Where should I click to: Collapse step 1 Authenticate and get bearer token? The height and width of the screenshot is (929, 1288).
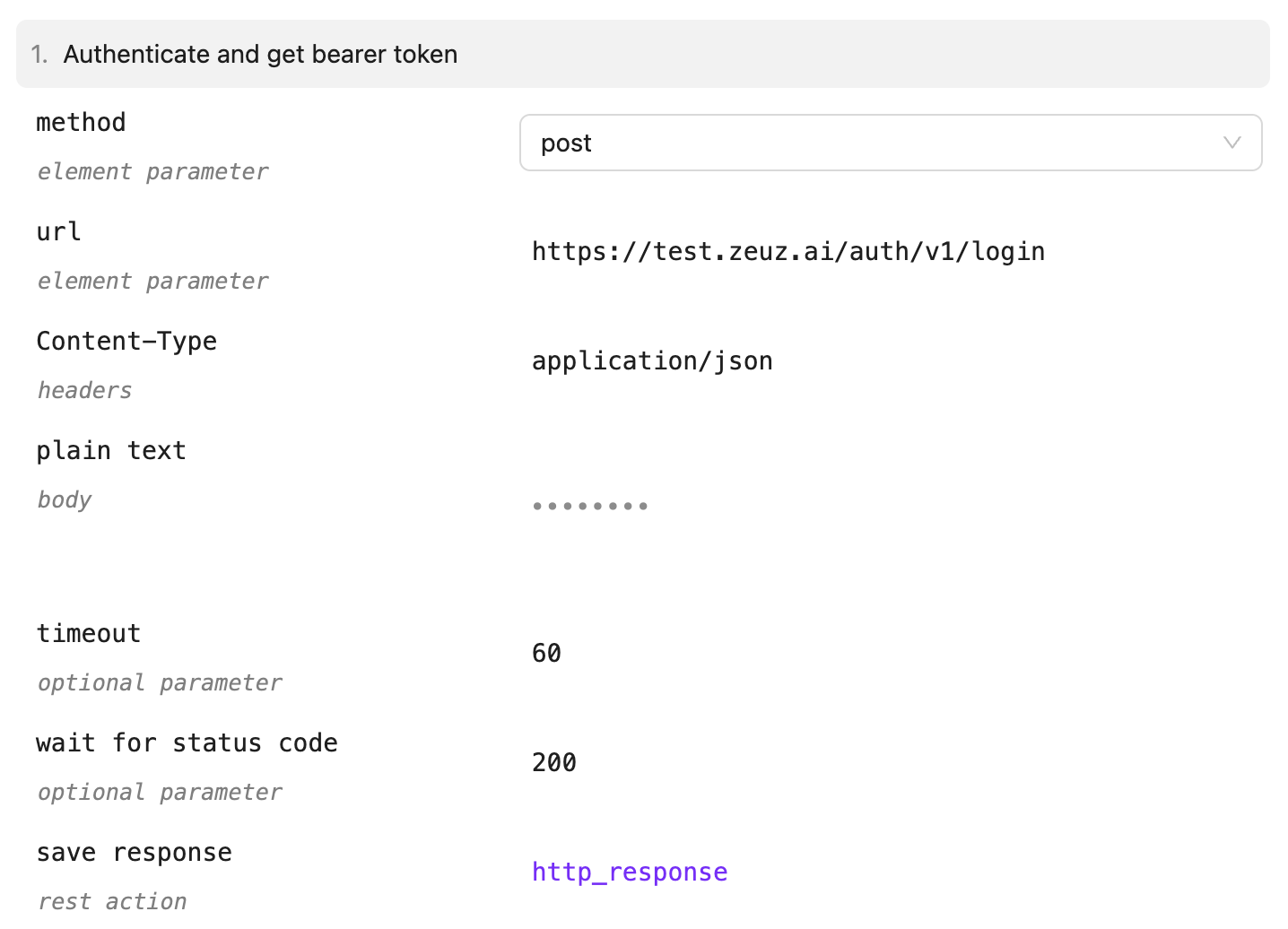click(643, 54)
